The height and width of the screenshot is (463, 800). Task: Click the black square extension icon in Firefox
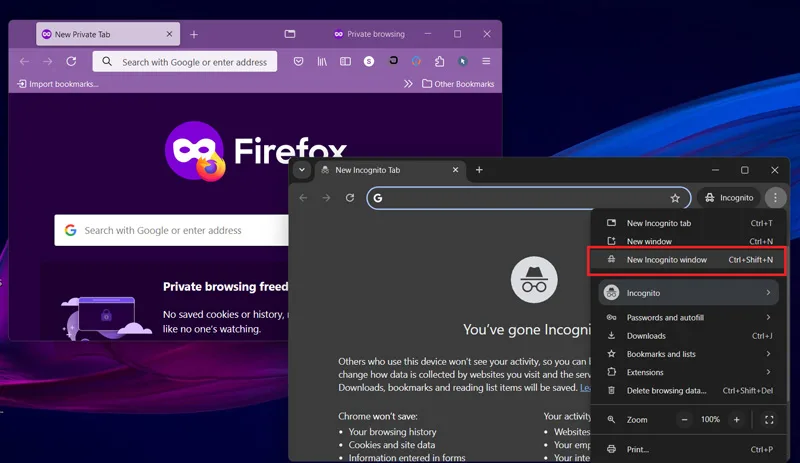393,60
